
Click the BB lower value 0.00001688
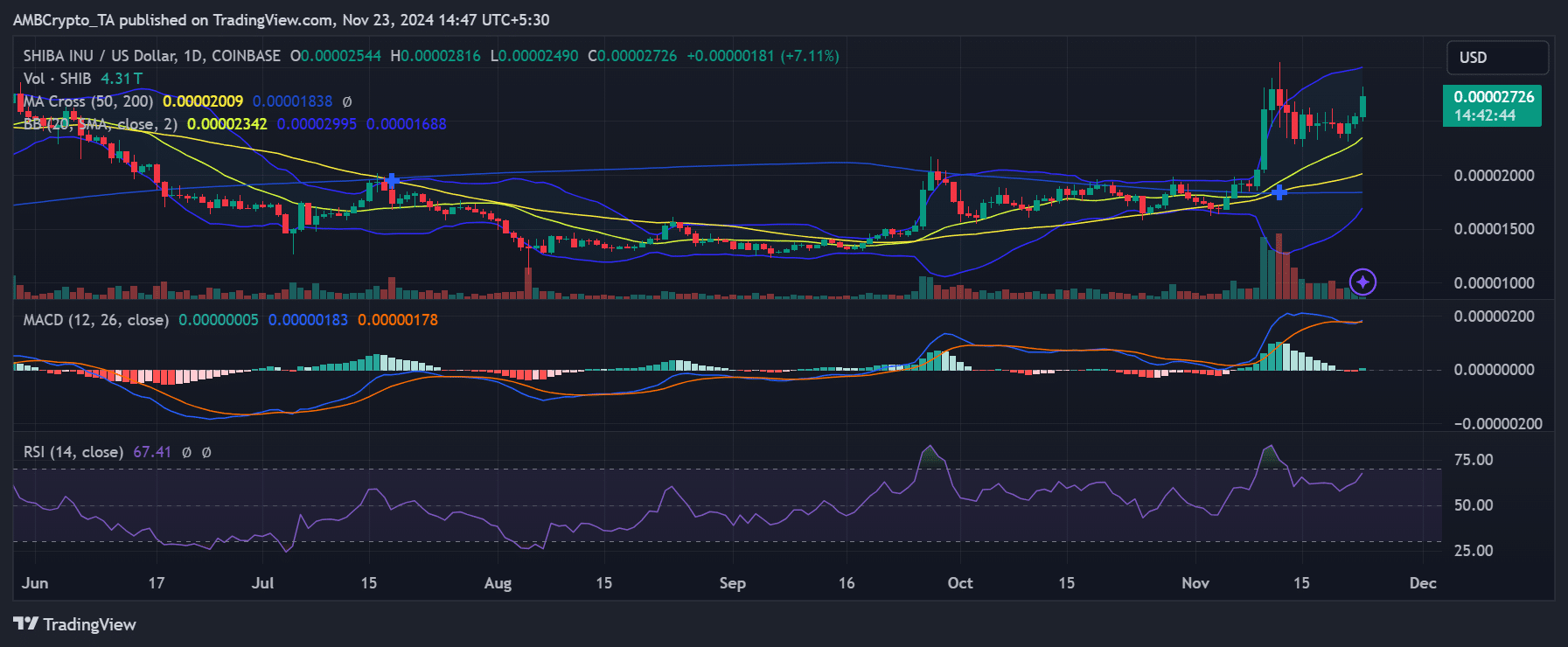(x=407, y=124)
